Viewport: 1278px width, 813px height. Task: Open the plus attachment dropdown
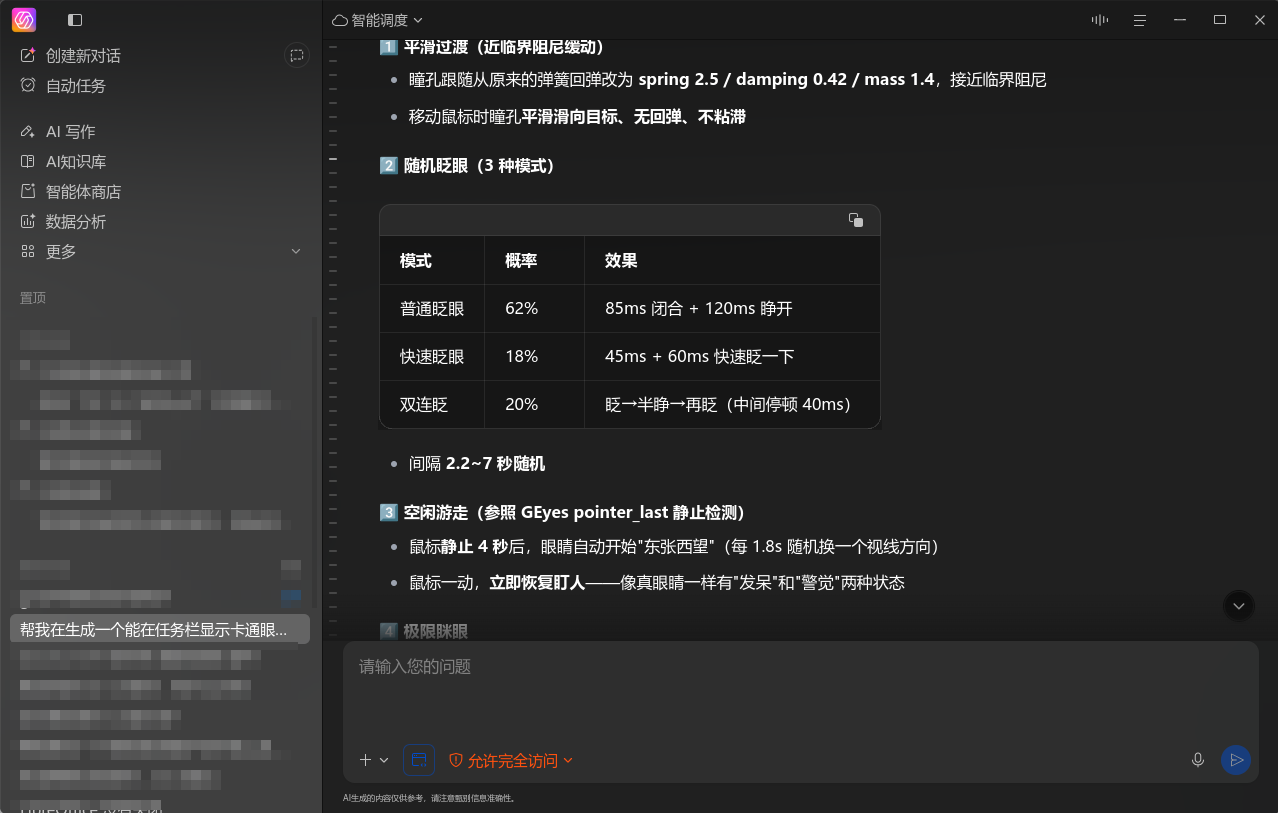(x=373, y=760)
